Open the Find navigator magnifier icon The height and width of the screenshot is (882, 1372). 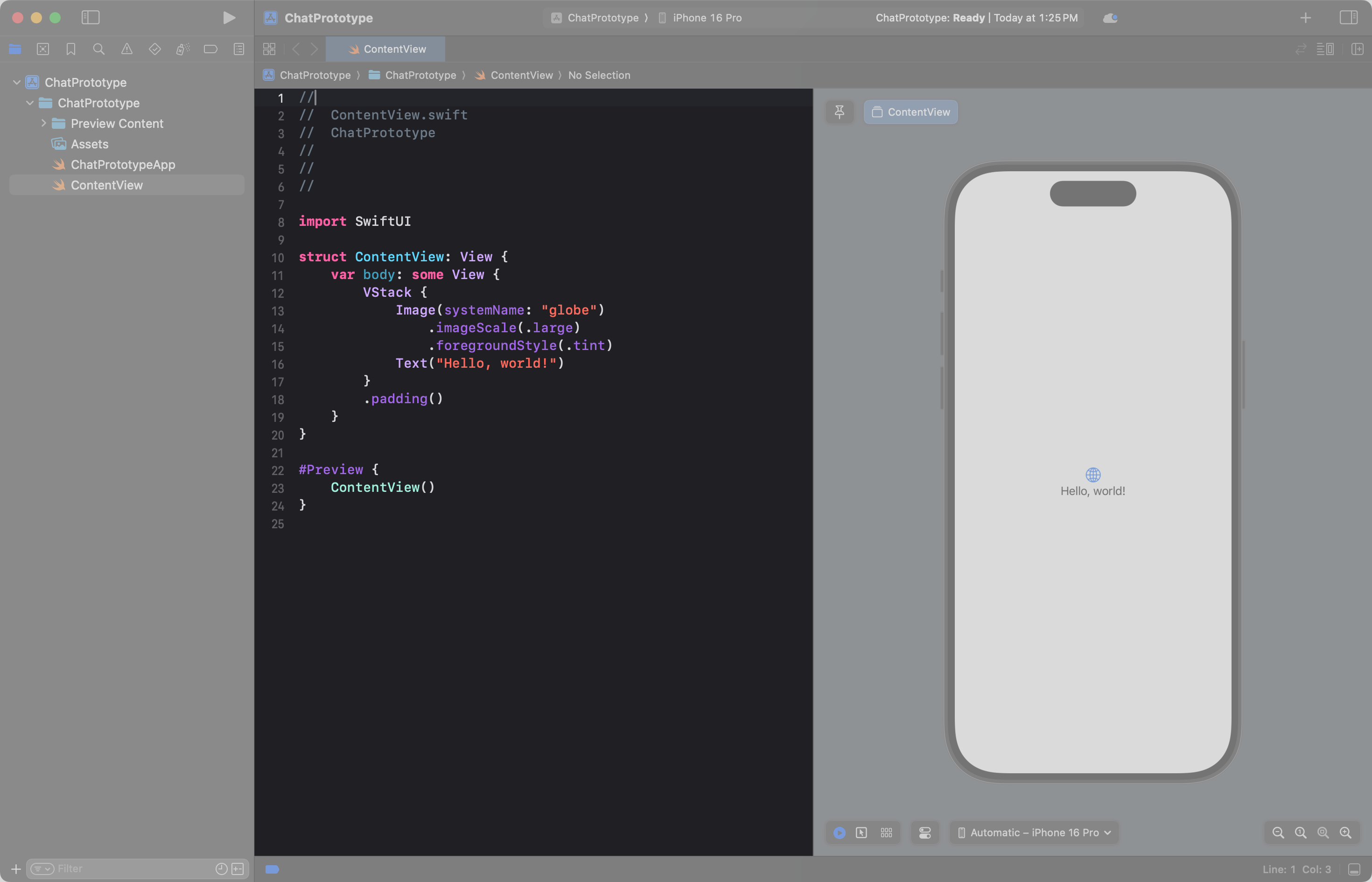coord(98,49)
